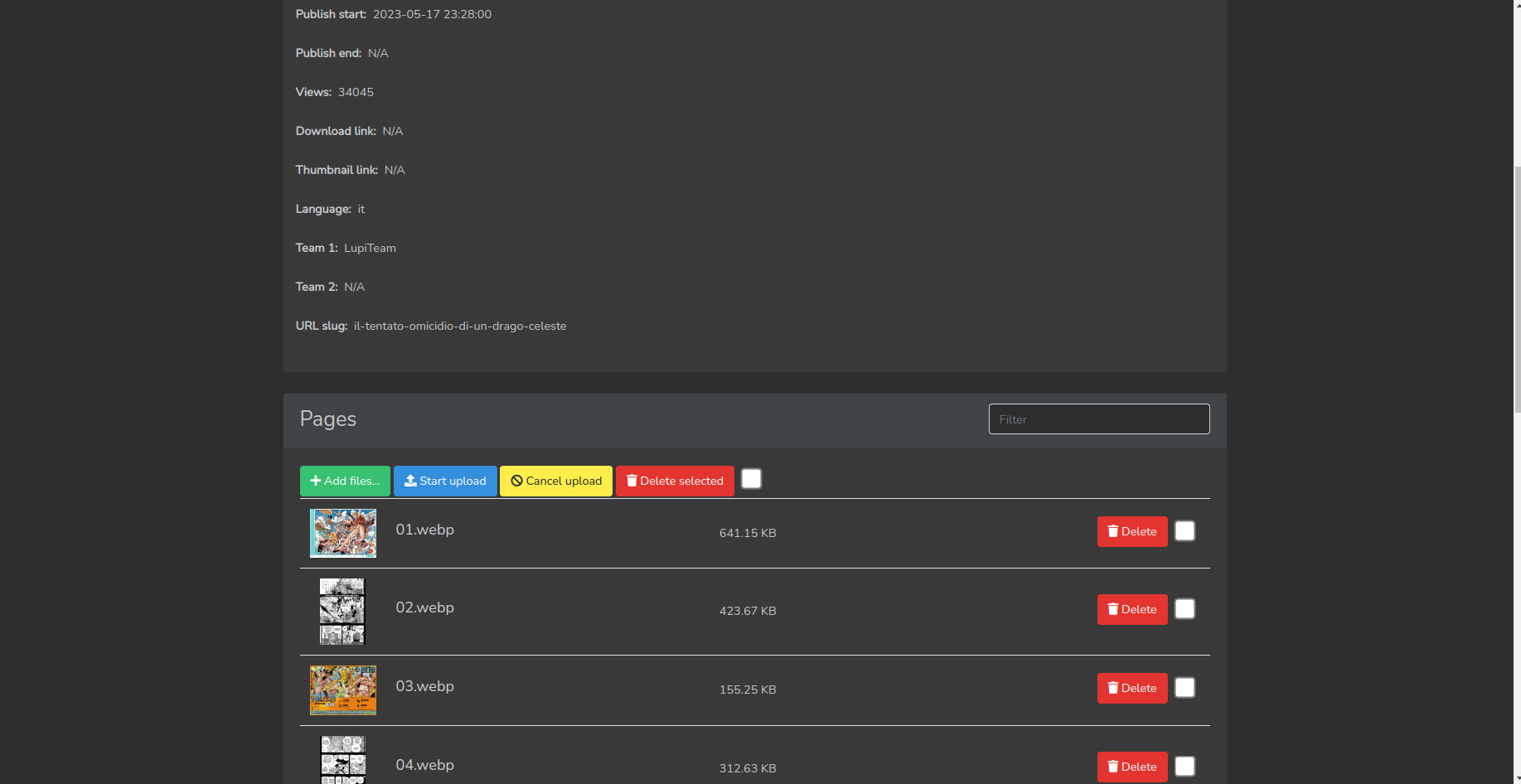
Task: Click the trash icon beside 04.webp
Action: tap(1112, 767)
